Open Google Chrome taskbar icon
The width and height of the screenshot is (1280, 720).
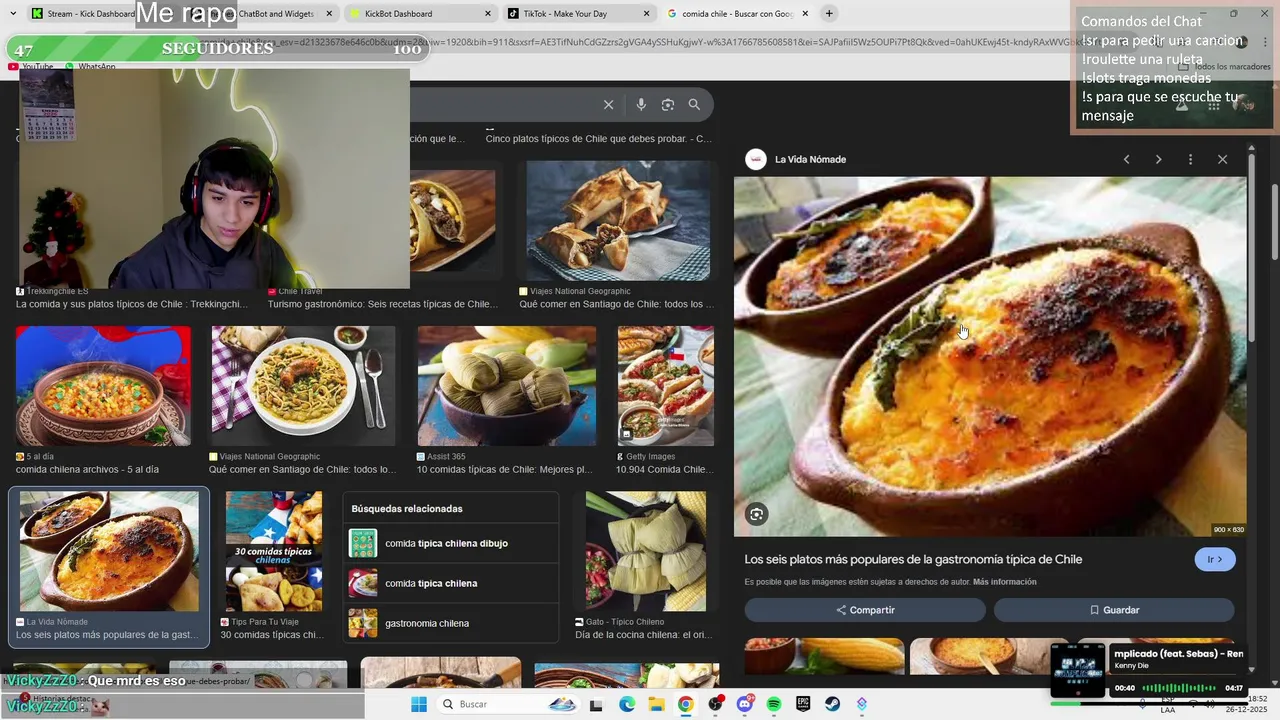tap(685, 705)
